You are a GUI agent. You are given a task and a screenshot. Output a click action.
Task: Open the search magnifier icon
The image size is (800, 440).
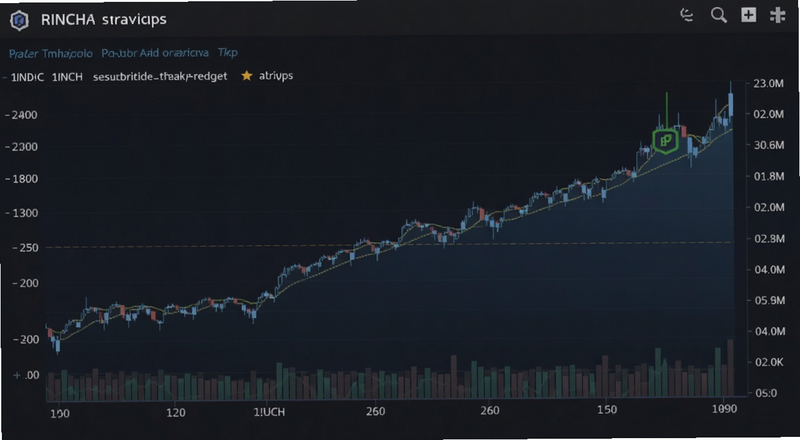719,16
